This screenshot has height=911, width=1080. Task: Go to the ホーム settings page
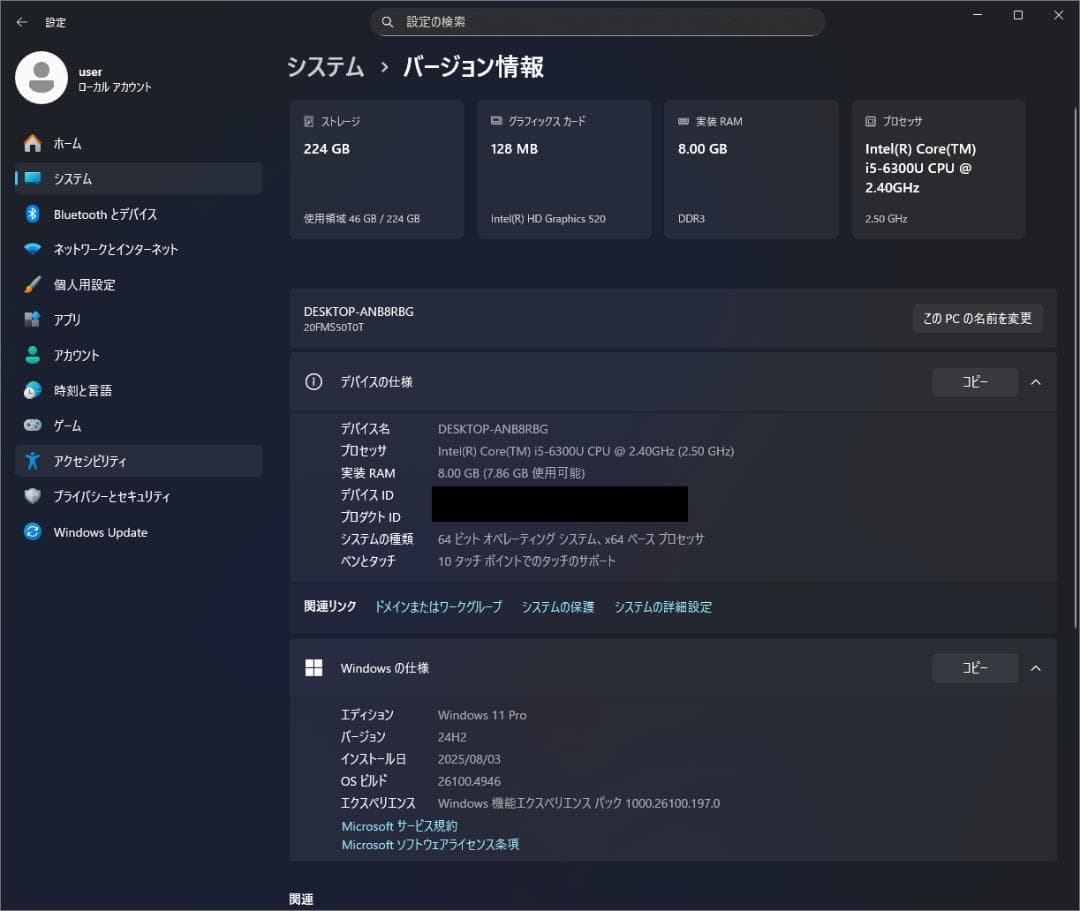click(70, 143)
